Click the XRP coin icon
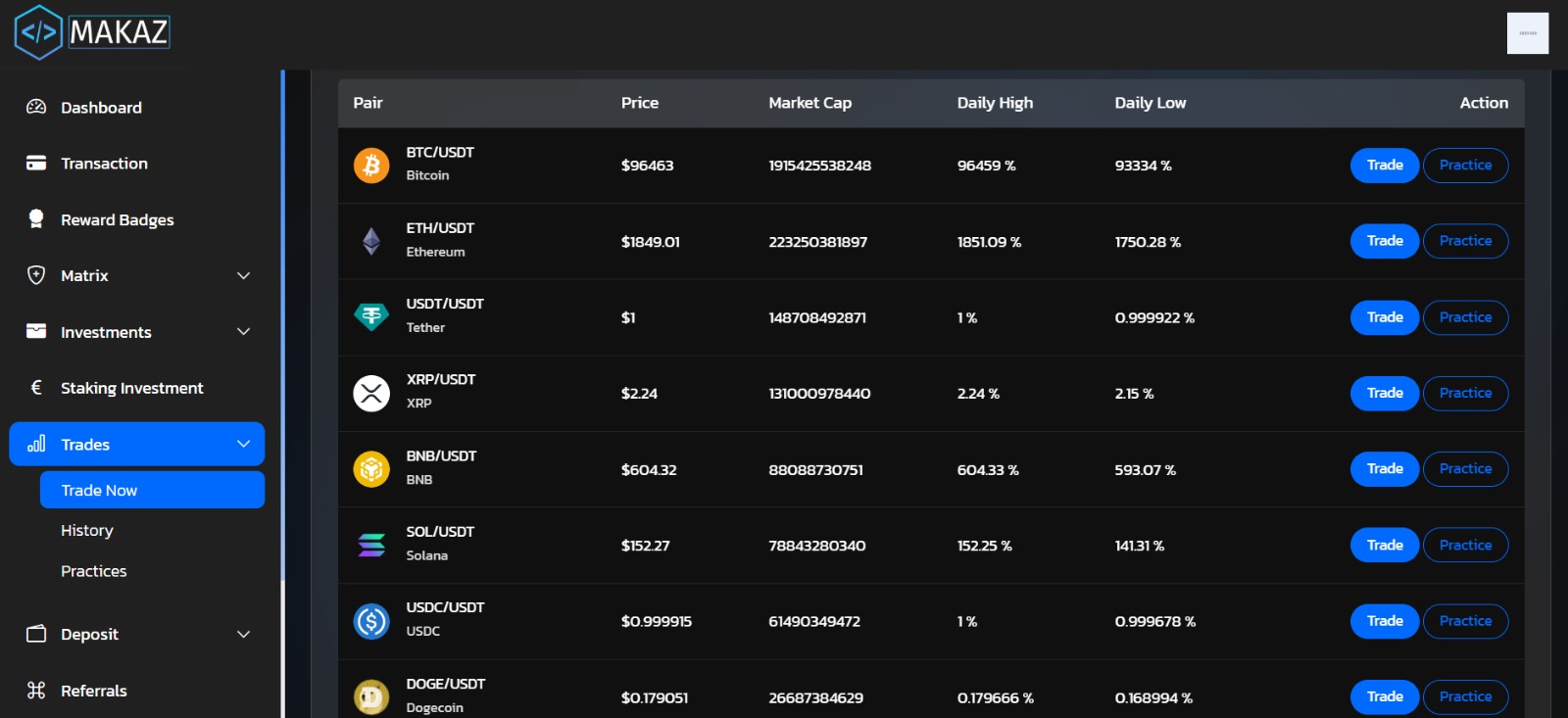 371,394
